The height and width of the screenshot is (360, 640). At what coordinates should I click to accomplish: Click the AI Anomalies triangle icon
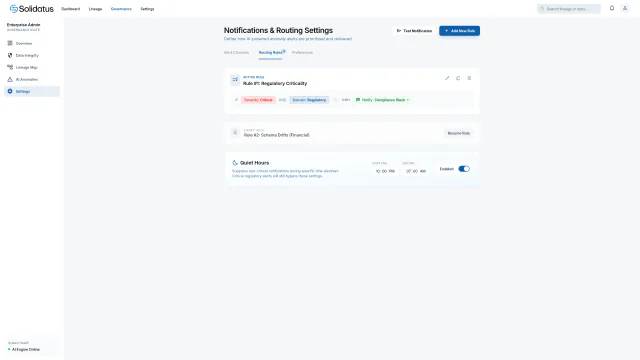10,79
